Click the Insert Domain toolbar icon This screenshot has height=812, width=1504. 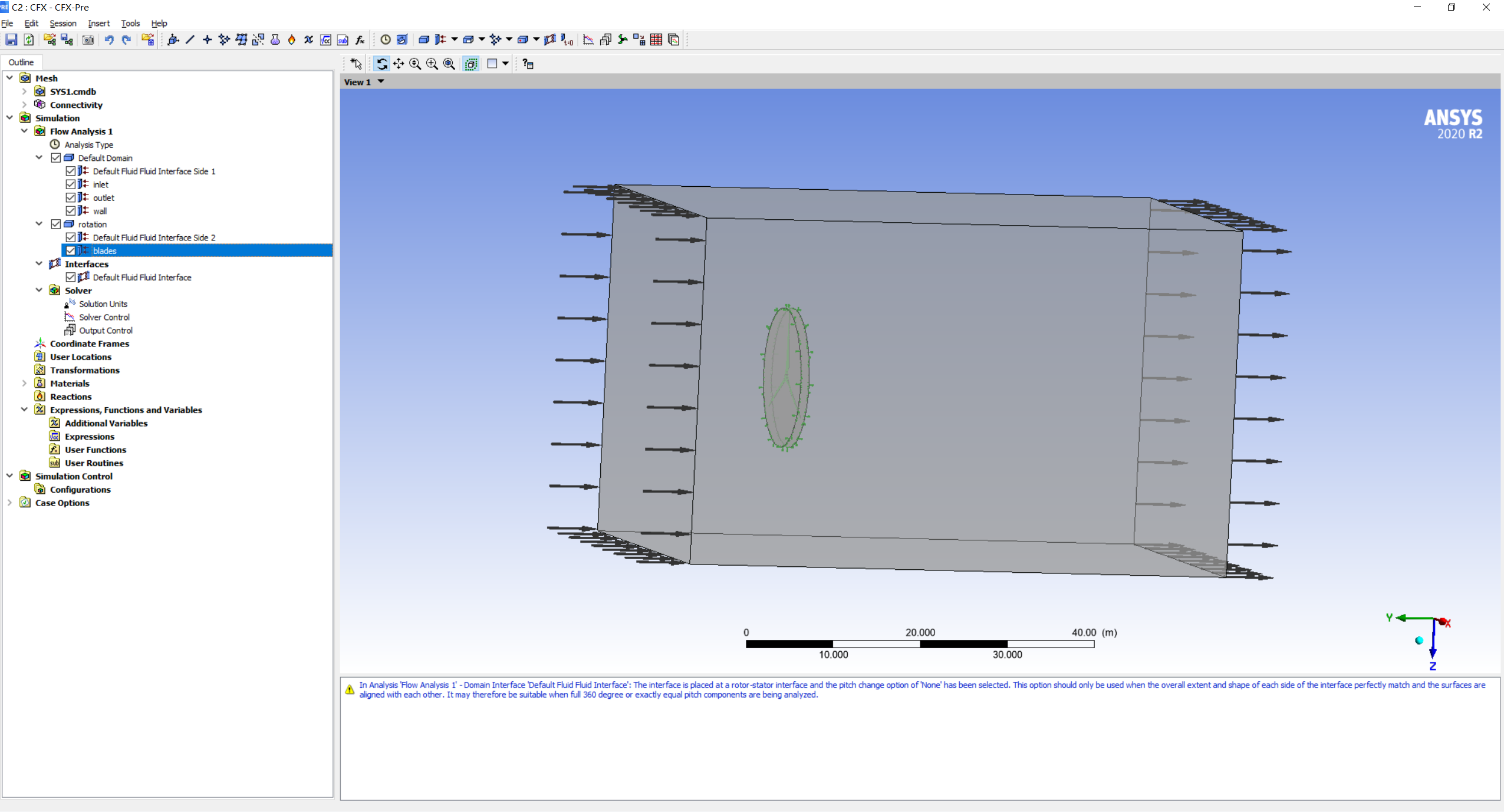point(423,39)
